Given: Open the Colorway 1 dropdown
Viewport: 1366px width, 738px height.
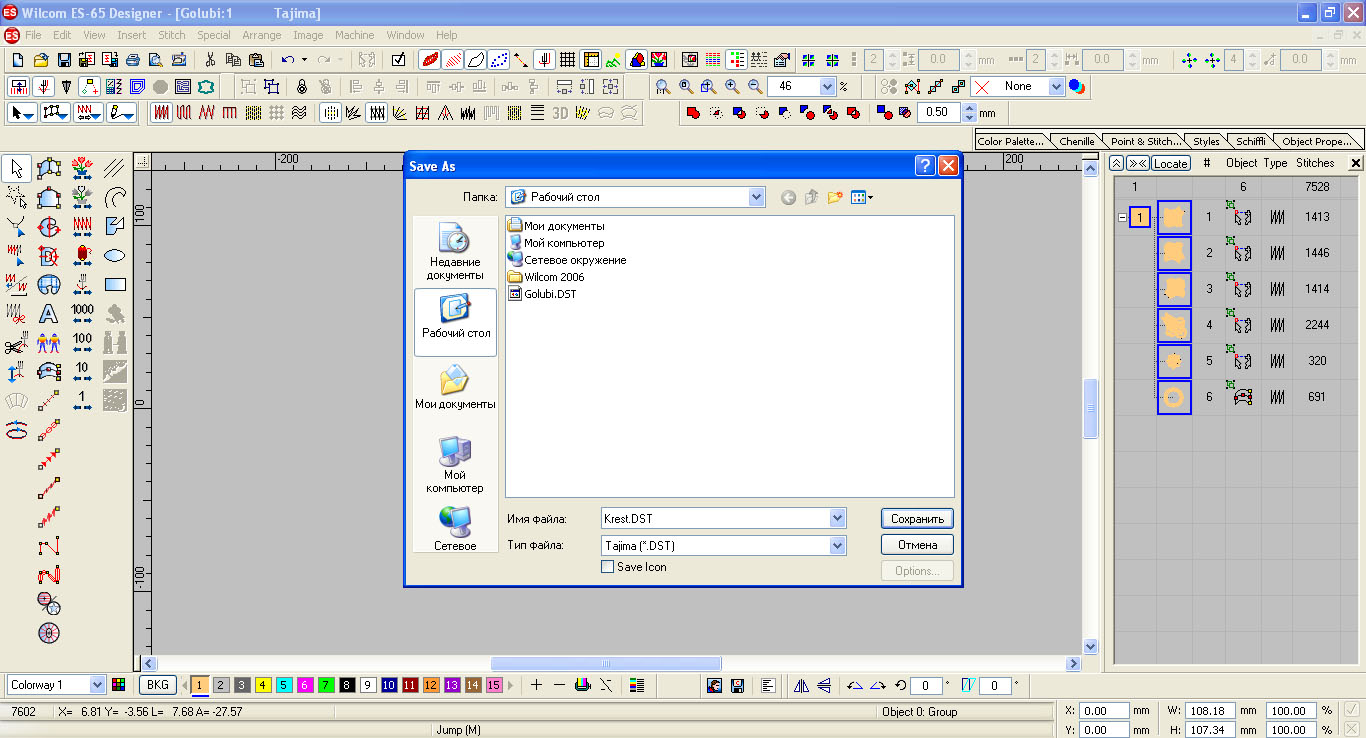Looking at the screenshot, I should pos(97,685).
